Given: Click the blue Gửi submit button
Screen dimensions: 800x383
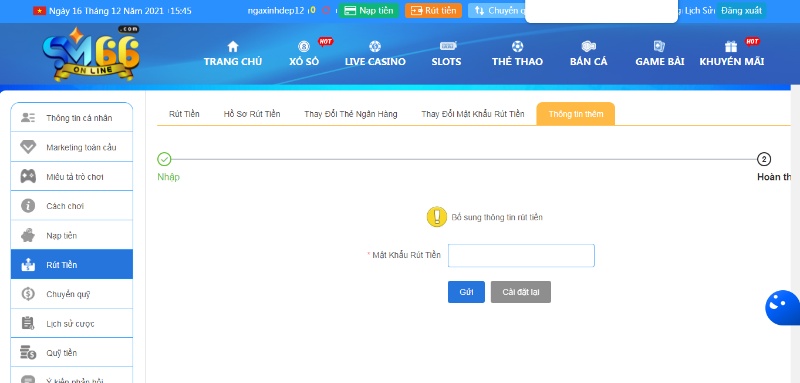Looking at the screenshot, I should 466,292.
